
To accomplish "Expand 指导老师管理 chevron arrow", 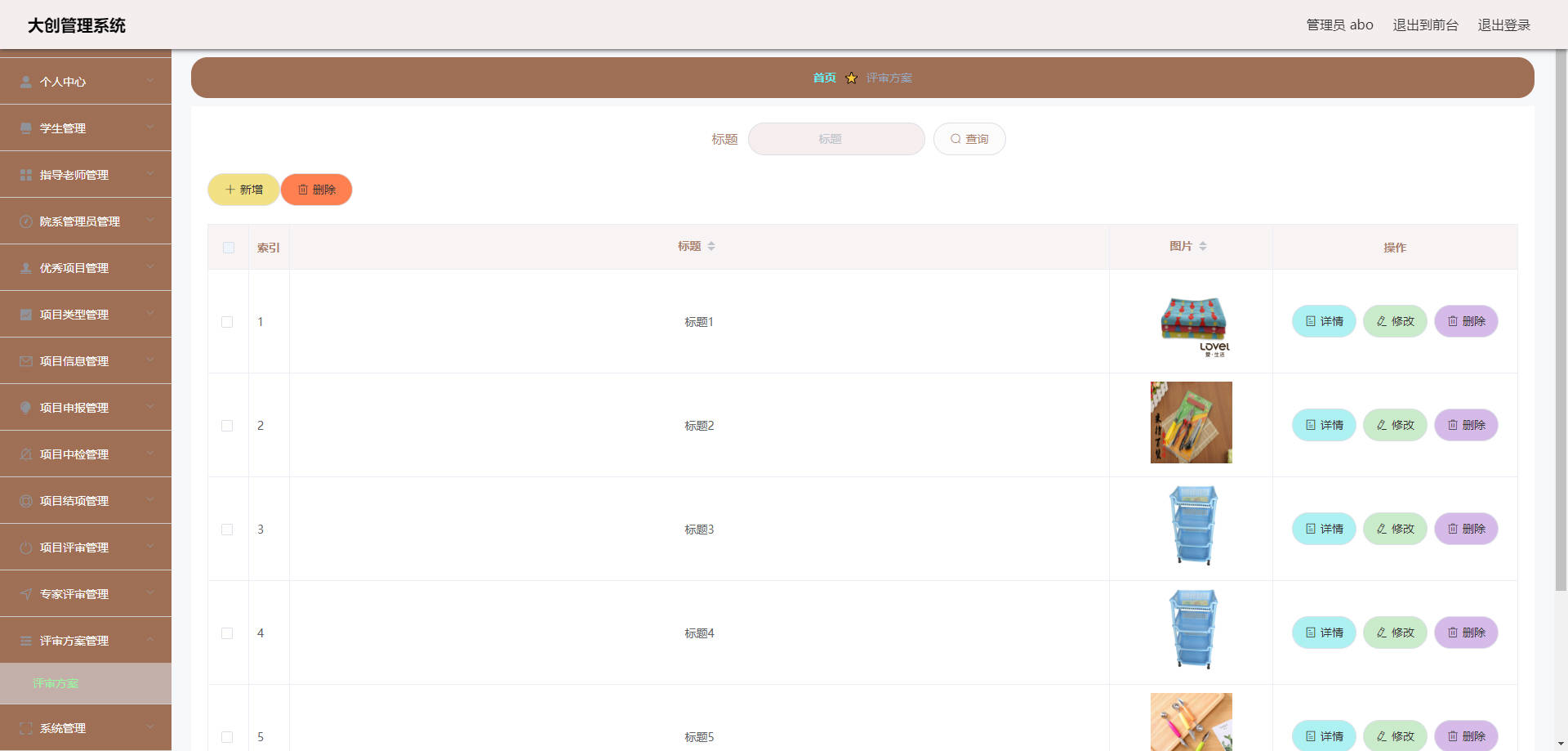I will pyautogui.click(x=150, y=174).
